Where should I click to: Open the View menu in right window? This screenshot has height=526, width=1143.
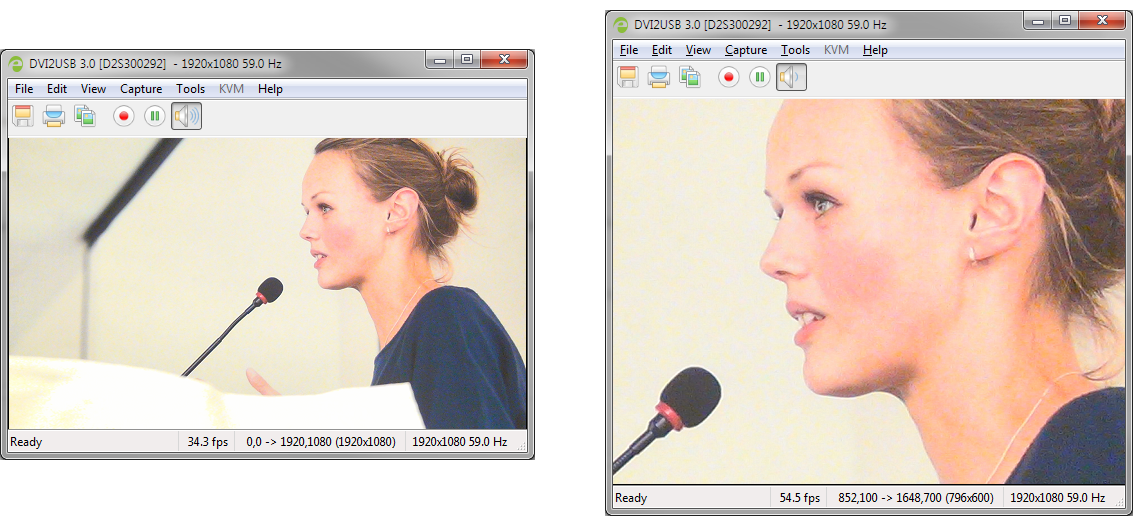point(698,50)
